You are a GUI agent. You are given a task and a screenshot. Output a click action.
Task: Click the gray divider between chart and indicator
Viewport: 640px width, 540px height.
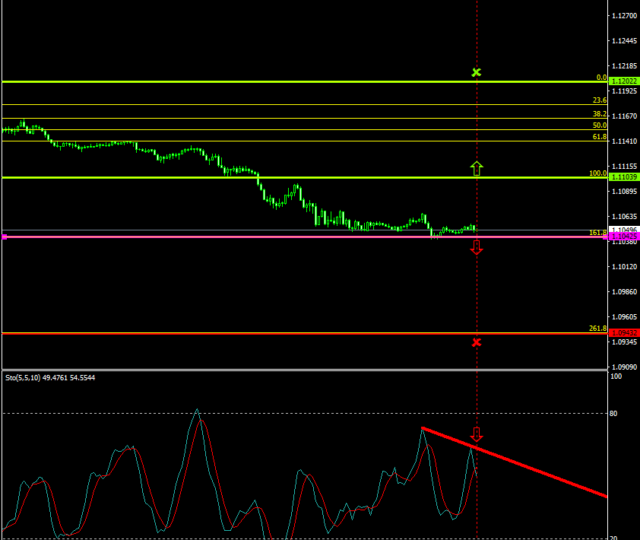(x=300, y=370)
